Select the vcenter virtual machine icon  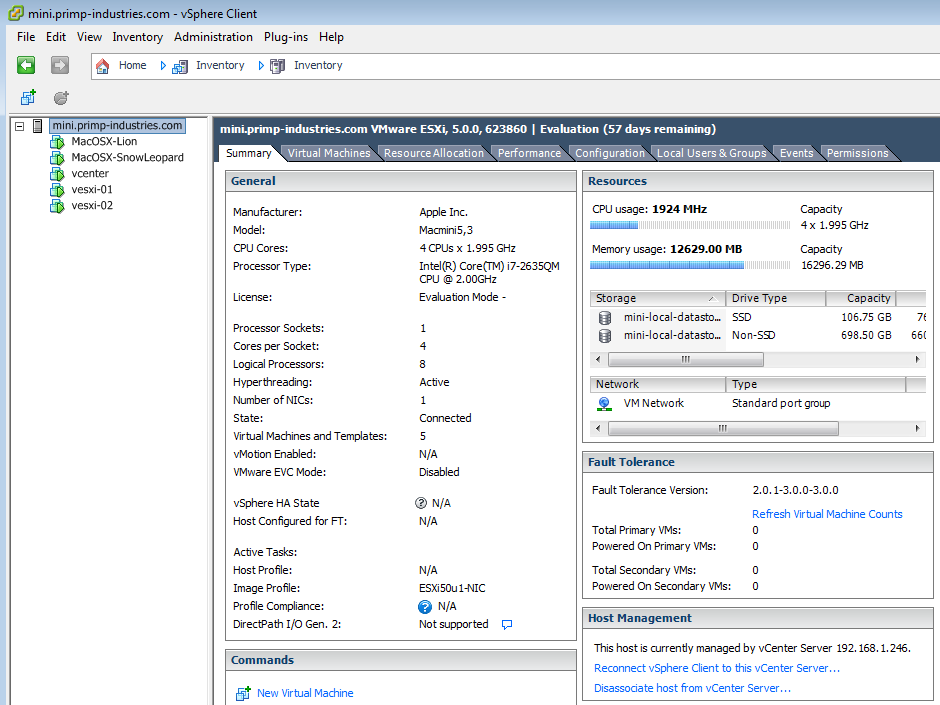coord(57,172)
